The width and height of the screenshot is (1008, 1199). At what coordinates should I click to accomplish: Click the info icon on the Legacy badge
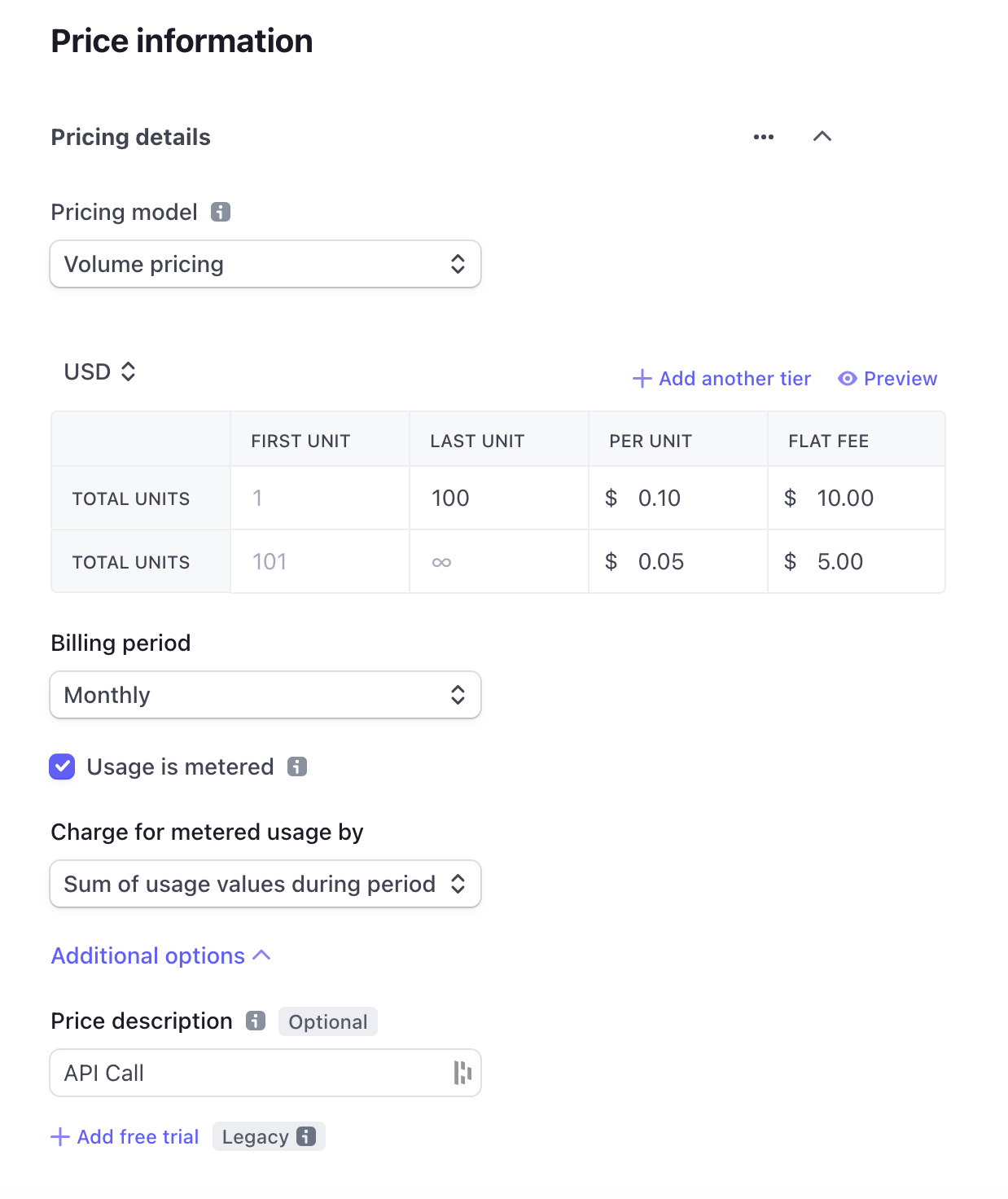(305, 1136)
